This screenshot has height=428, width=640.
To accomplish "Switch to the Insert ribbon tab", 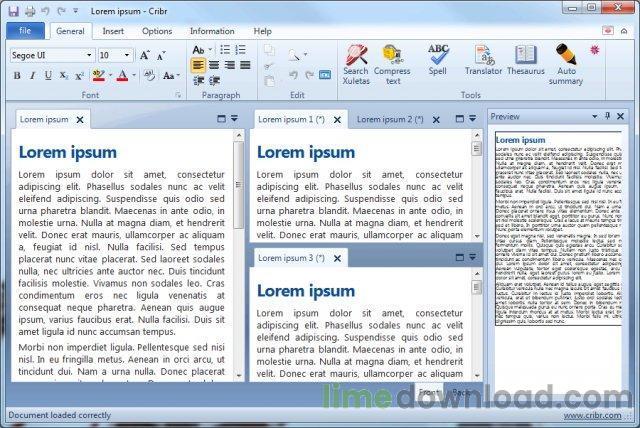I will point(113,31).
